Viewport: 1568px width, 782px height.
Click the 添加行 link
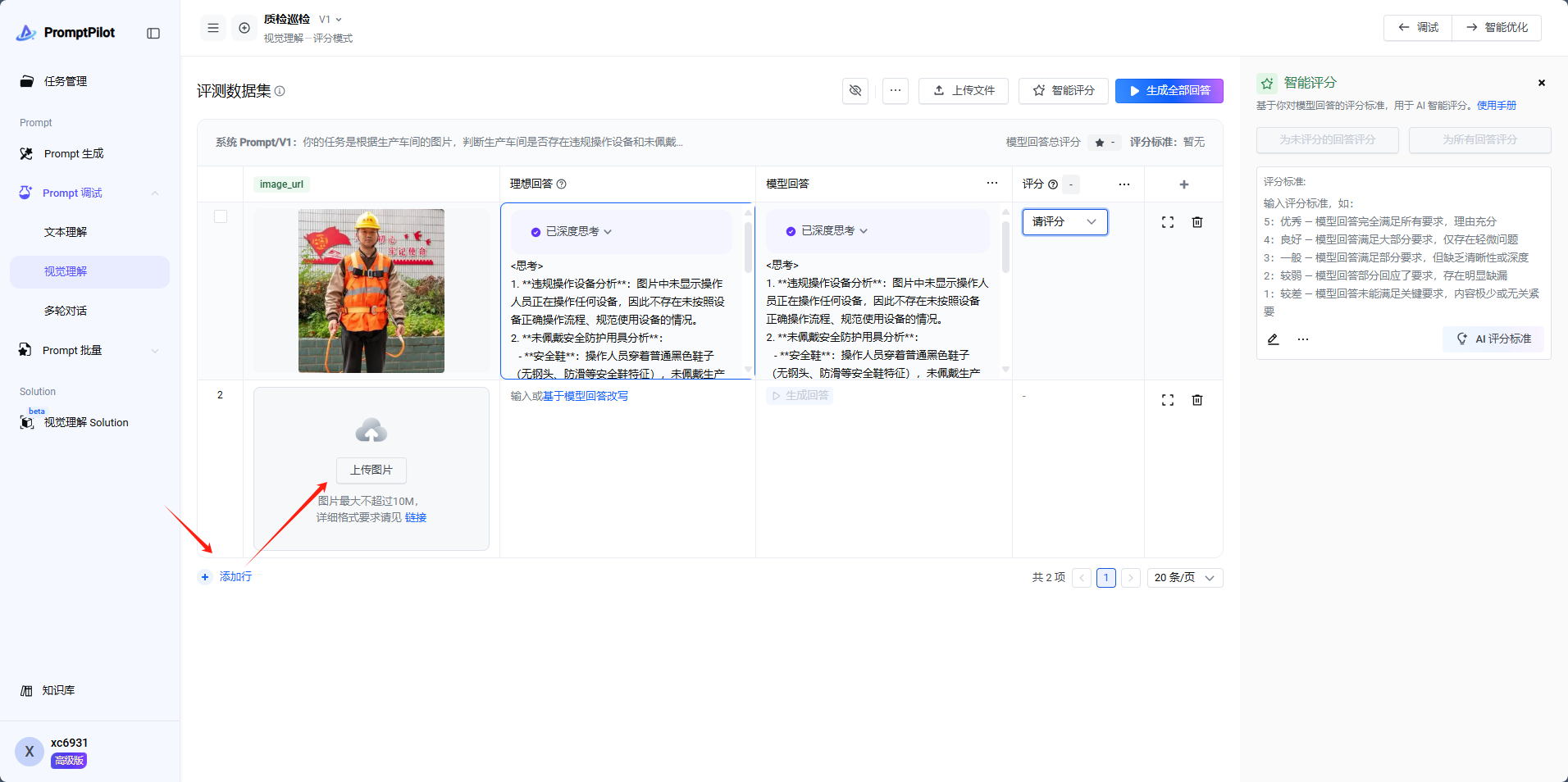(x=235, y=577)
